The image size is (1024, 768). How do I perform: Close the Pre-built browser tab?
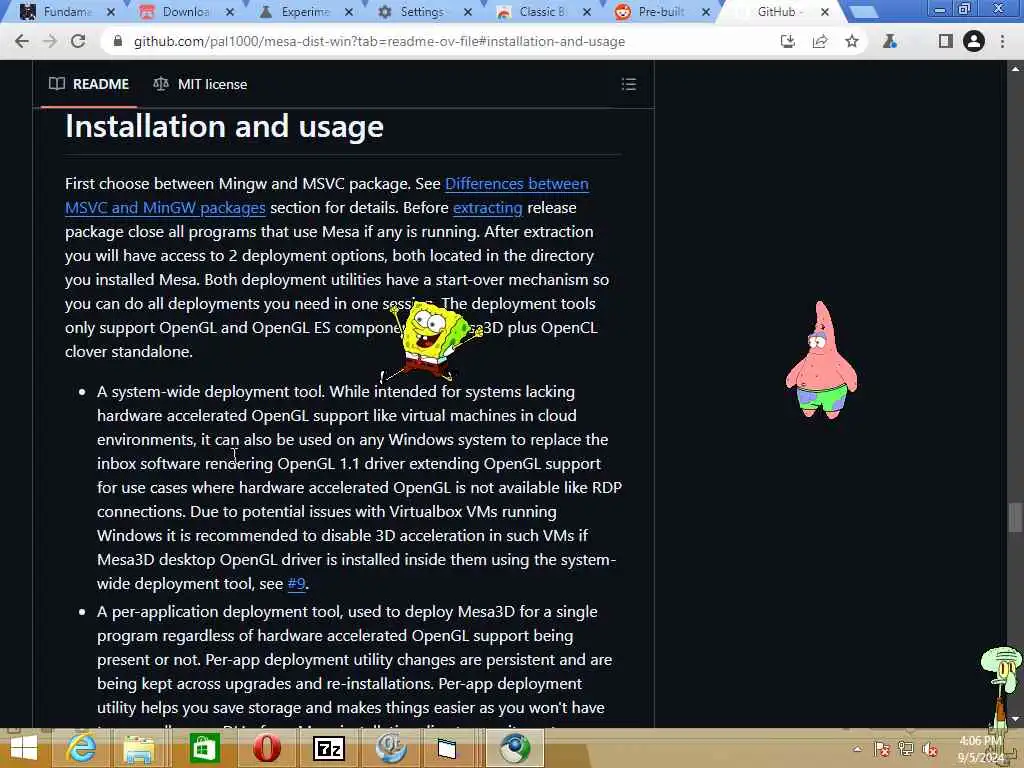(x=706, y=12)
